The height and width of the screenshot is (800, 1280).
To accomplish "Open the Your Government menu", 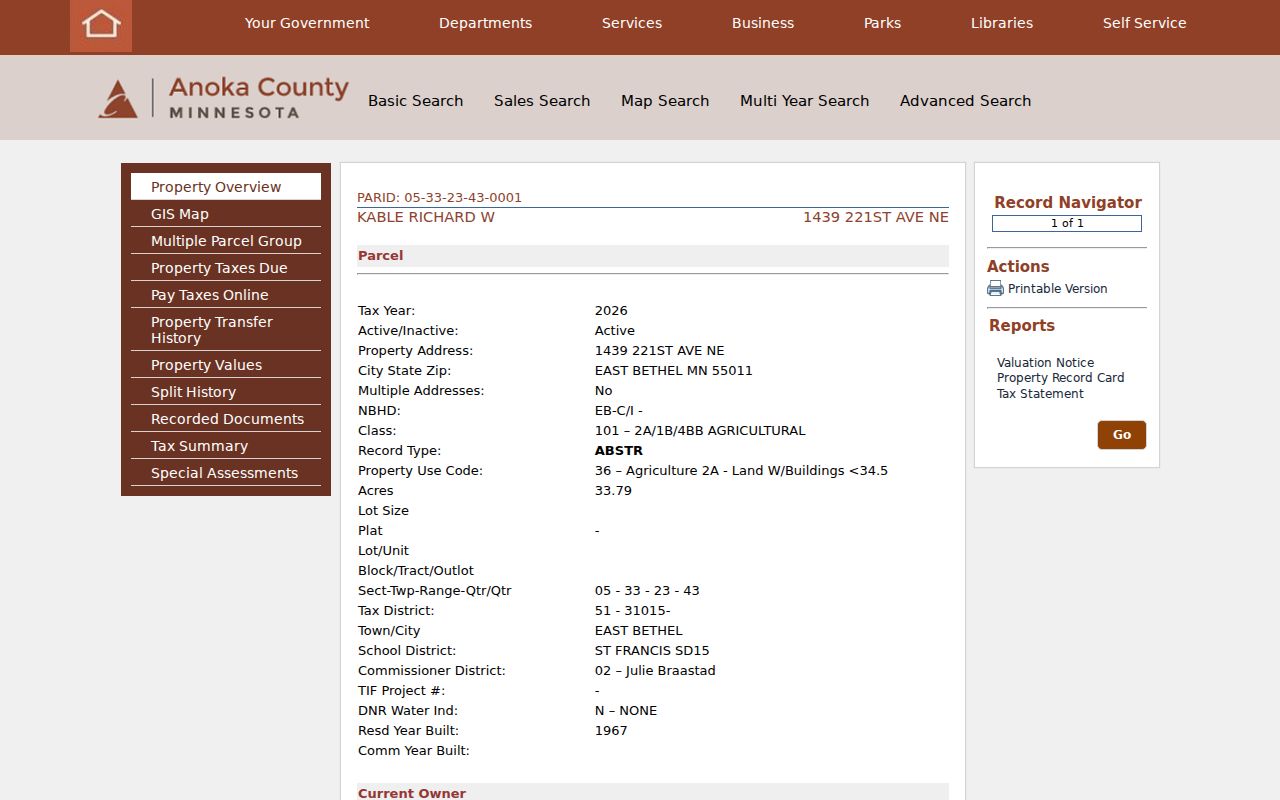I will [307, 23].
